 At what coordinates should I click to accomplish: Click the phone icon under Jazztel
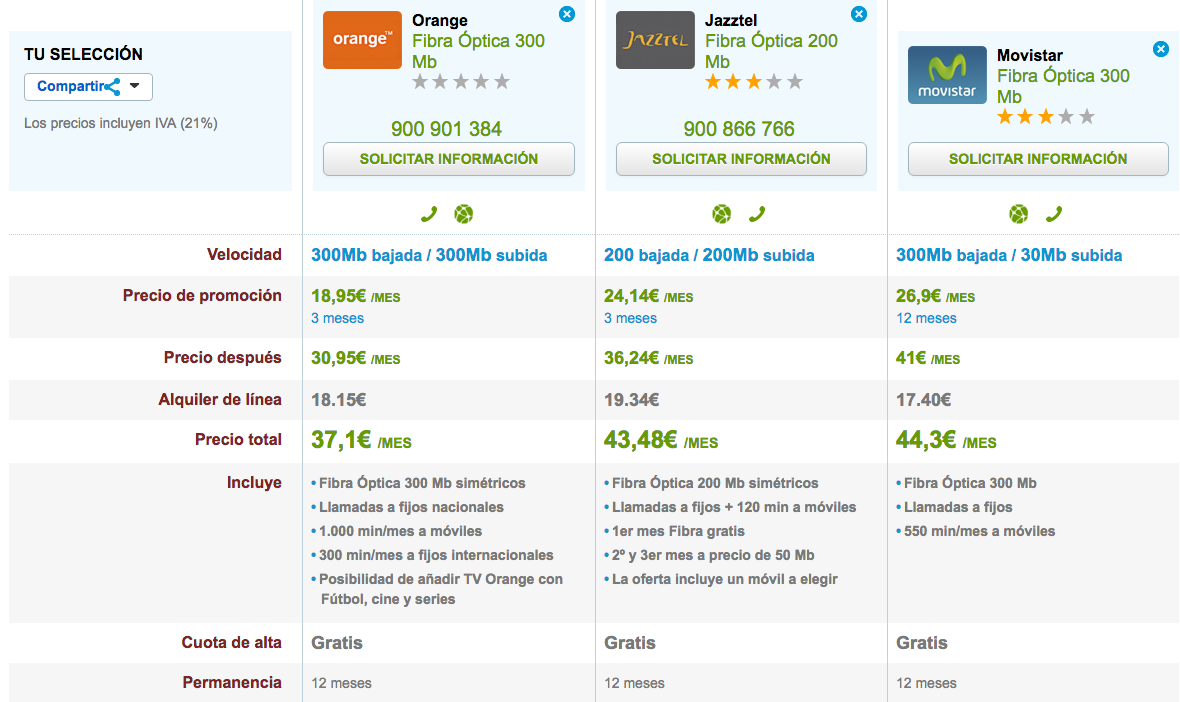pos(757,214)
